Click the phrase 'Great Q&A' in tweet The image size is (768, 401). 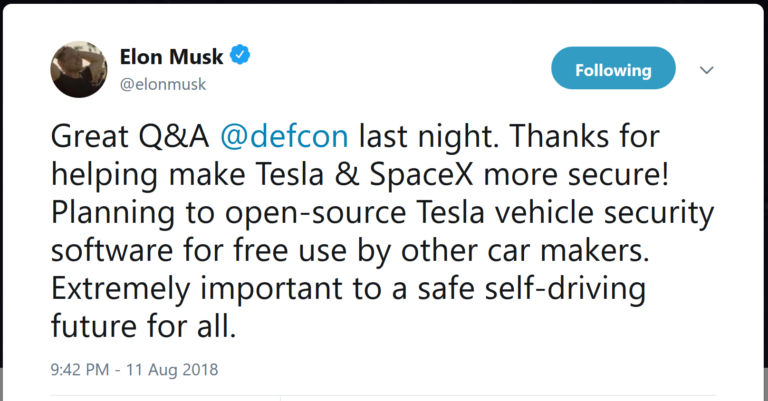[130, 136]
